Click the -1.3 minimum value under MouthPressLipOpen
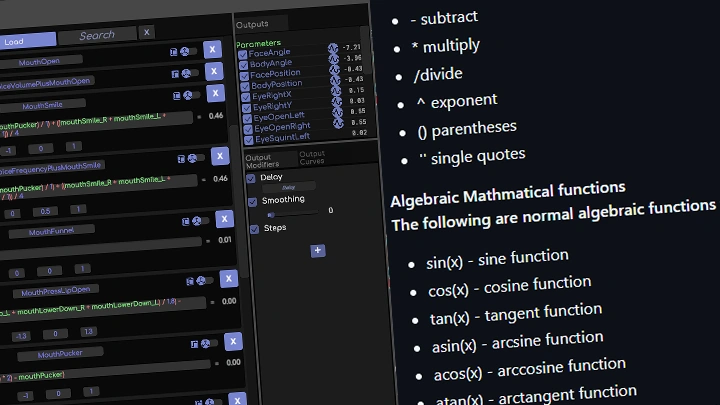 pyautogui.click(x=21, y=336)
